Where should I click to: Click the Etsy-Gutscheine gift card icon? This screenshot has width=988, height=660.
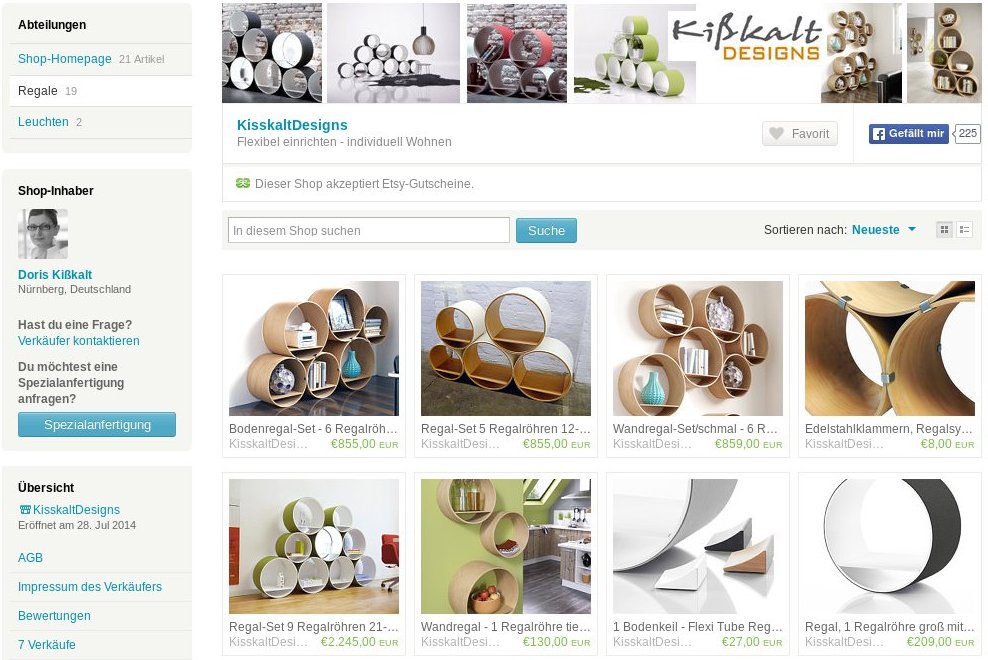pos(243,183)
